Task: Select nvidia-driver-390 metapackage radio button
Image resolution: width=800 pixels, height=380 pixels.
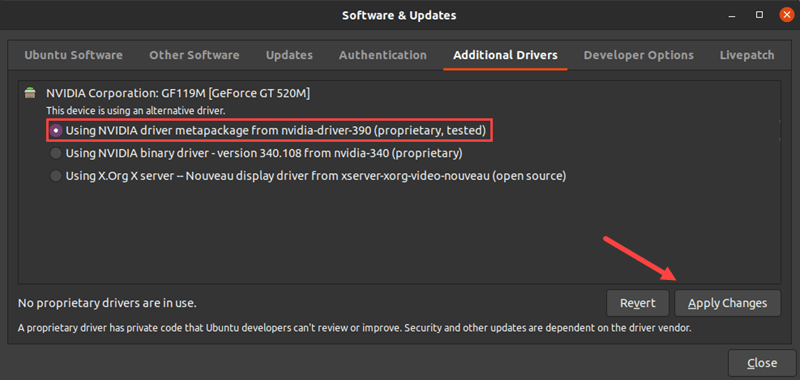Action: (x=56, y=131)
